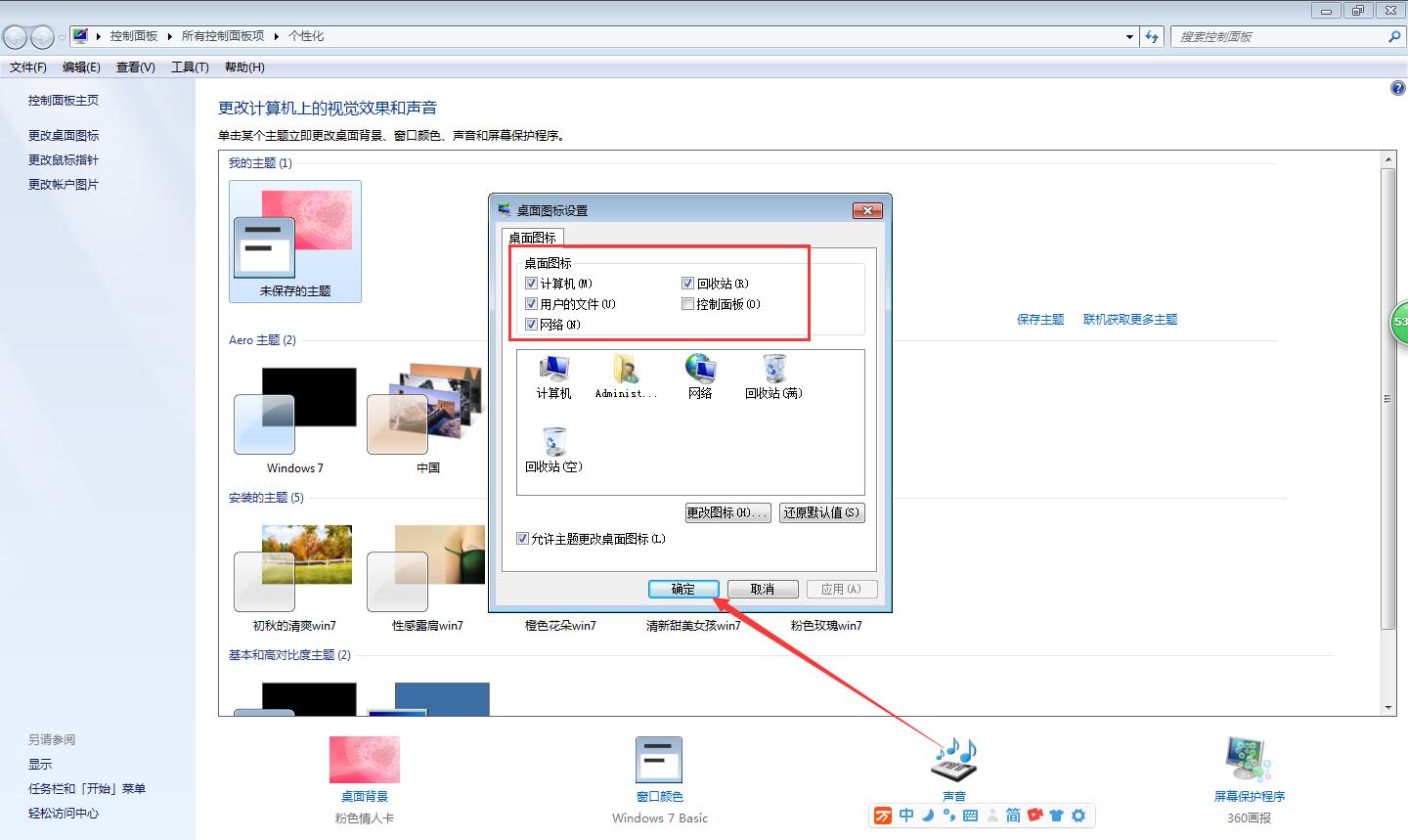Screen dimensions: 1408x840
Task: Click the 确定 button
Action: point(683,589)
